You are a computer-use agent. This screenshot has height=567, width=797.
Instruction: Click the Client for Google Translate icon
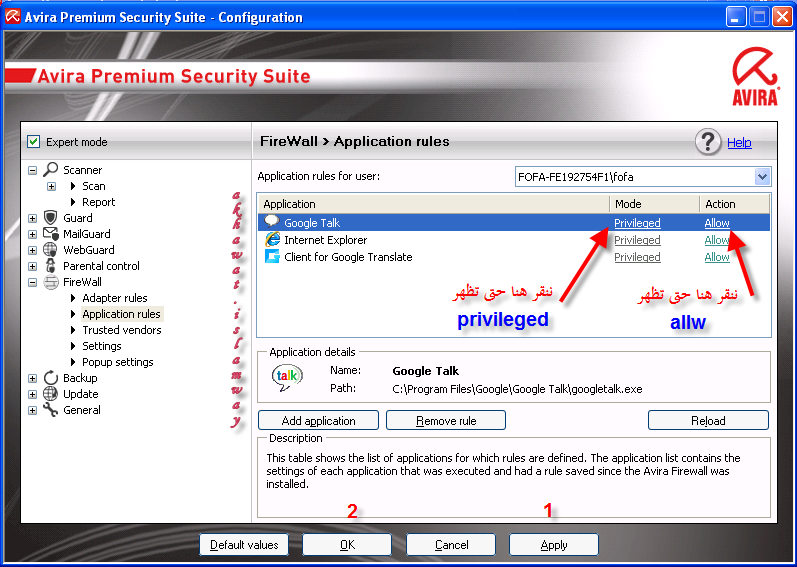point(272,257)
